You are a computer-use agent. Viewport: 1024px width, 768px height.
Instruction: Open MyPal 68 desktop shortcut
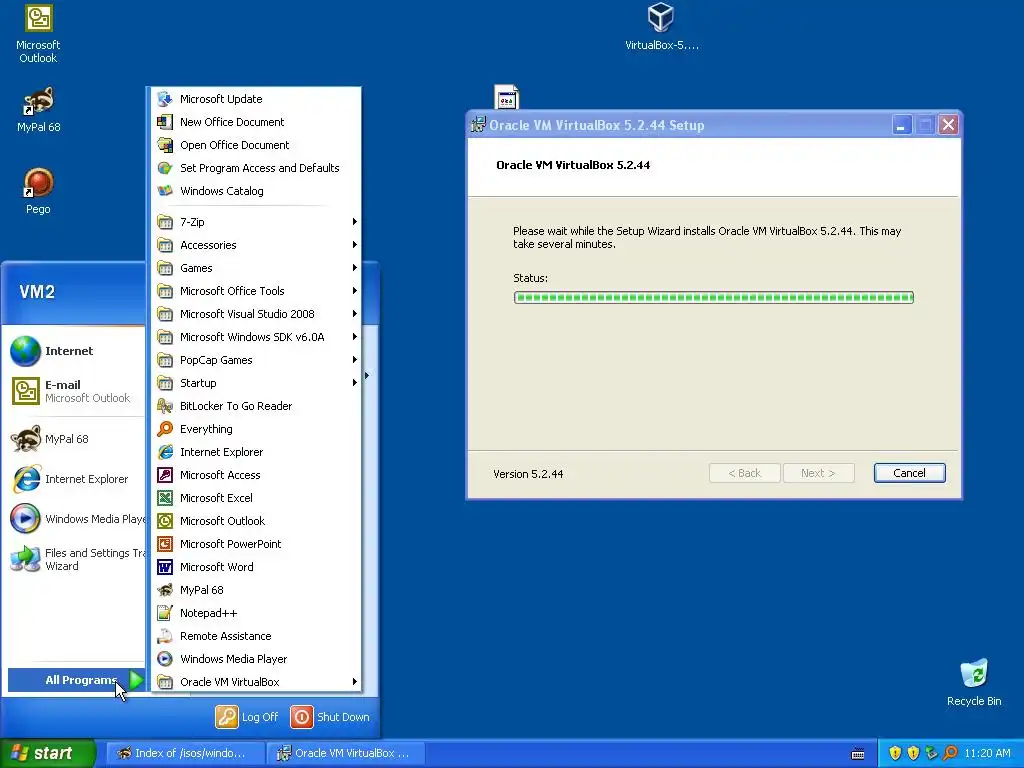38,110
